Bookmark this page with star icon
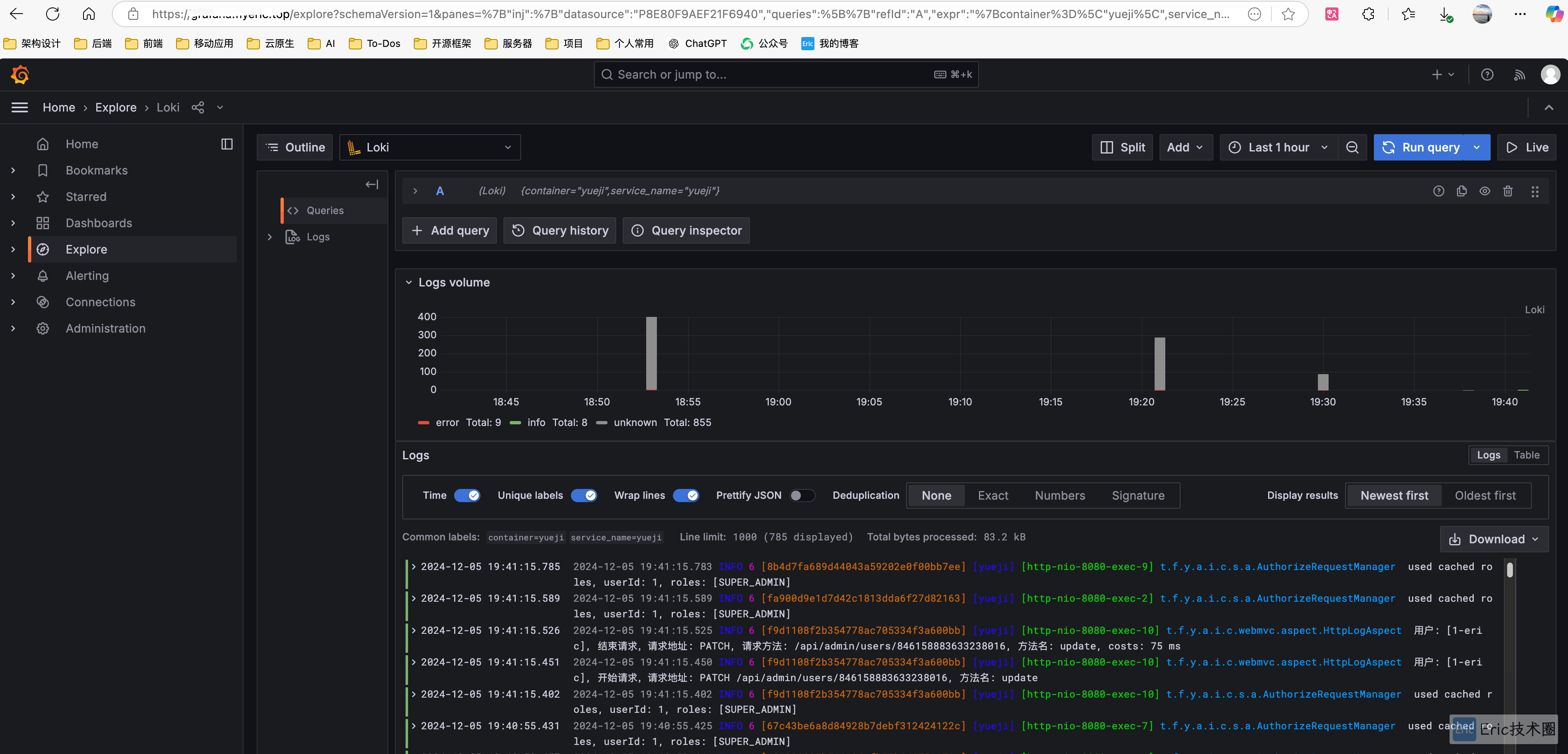Image resolution: width=1568 pixels, height=754 pixels. tap(1287, 14)
